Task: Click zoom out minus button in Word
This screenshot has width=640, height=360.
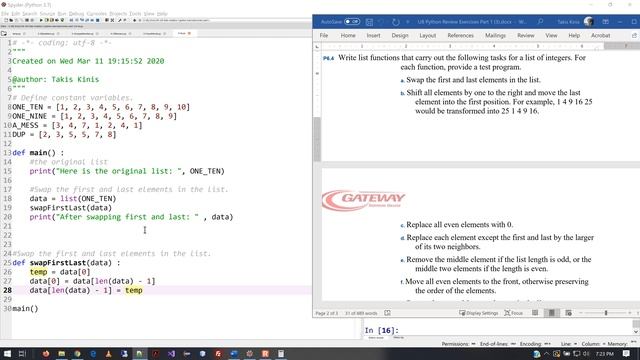Action: [581, 313]
